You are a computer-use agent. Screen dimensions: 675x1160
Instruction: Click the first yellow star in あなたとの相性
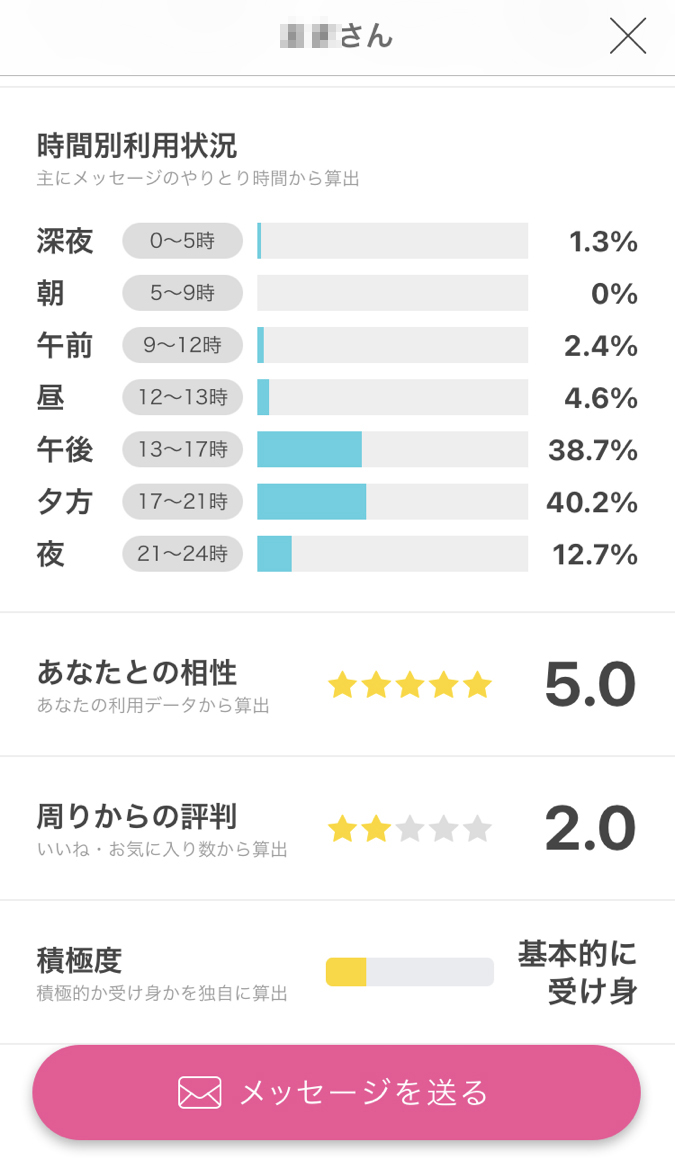point(343,685)
